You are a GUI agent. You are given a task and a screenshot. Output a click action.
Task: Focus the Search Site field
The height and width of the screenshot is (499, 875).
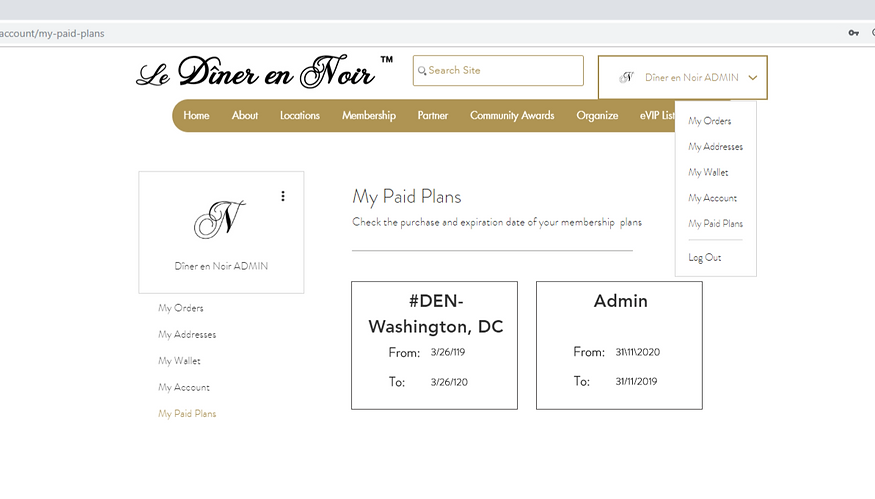498,70
